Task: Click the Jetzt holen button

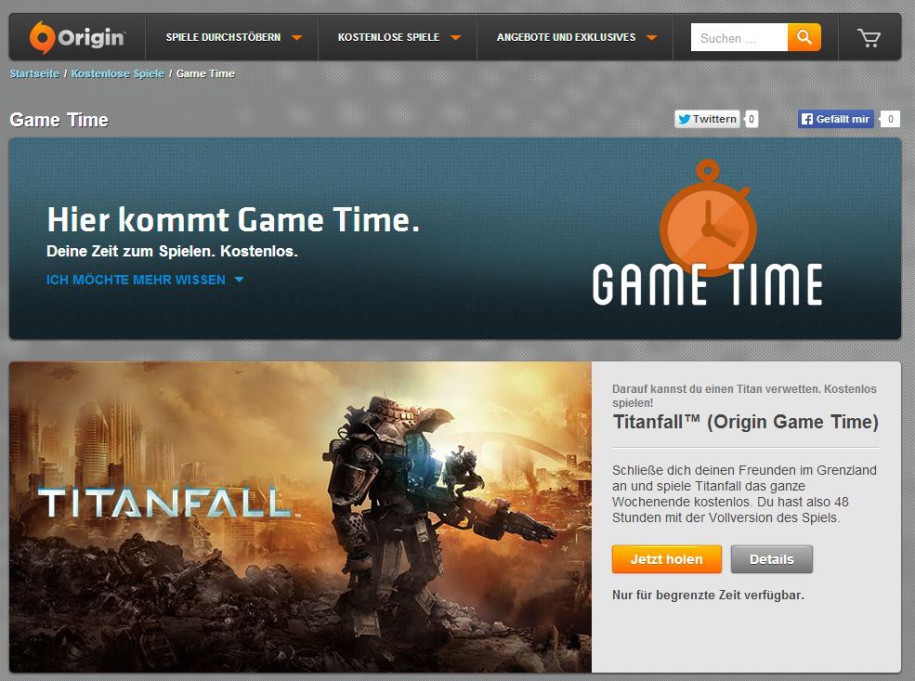Action: pos(666,559)
